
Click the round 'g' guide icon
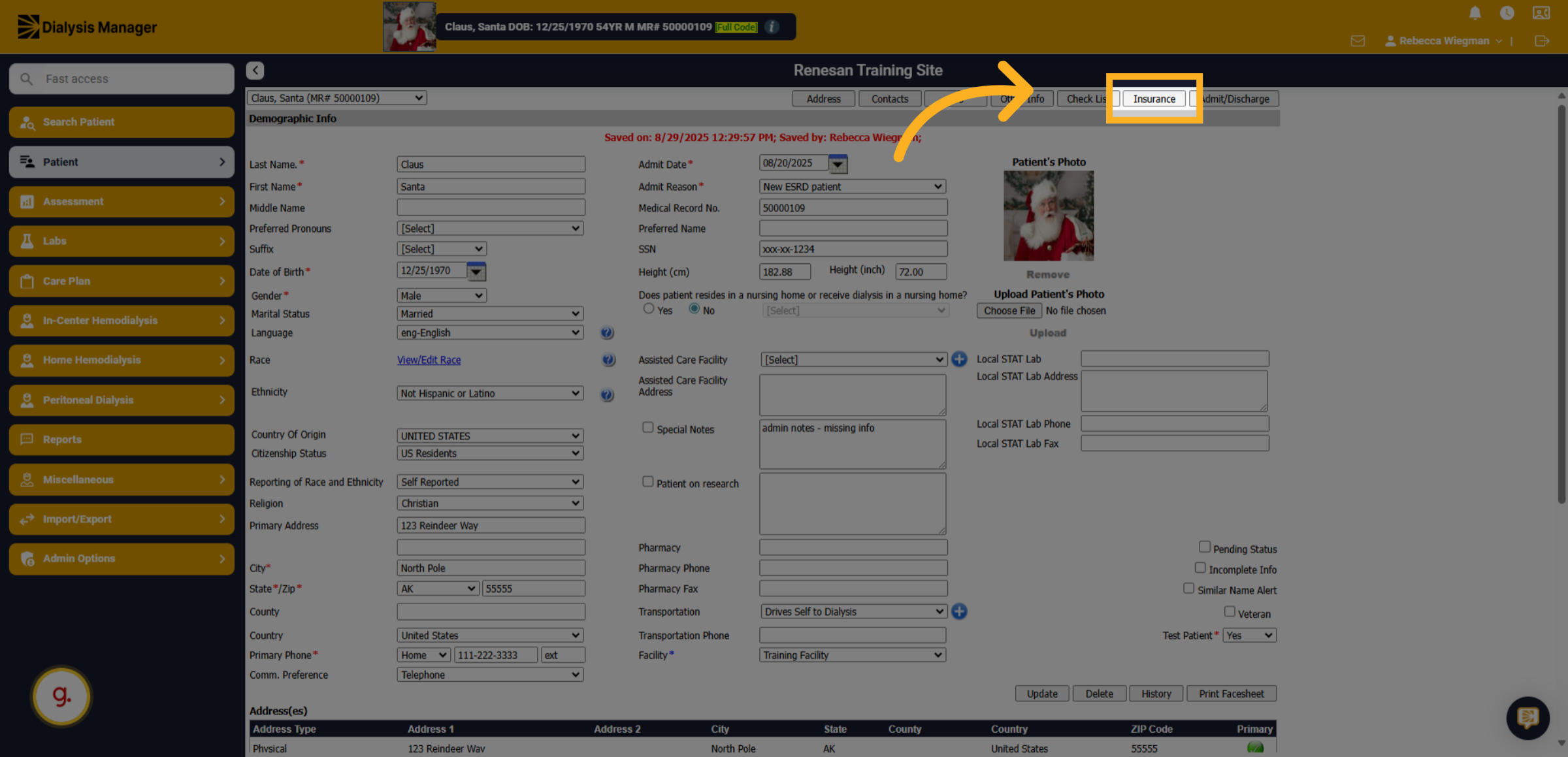point(61,696)
